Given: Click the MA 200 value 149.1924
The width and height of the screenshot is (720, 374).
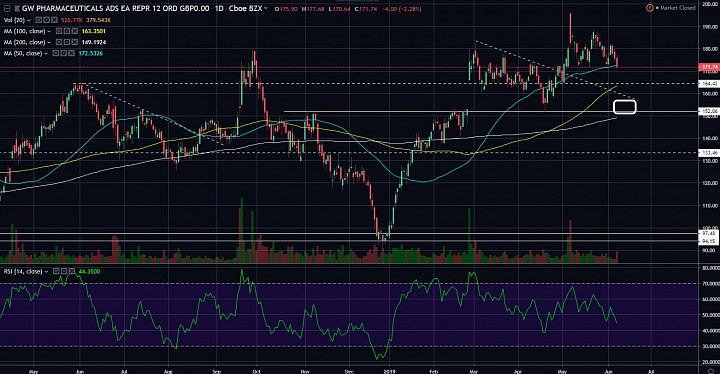Looking at the screenshot, I should (x=94, y=42).
